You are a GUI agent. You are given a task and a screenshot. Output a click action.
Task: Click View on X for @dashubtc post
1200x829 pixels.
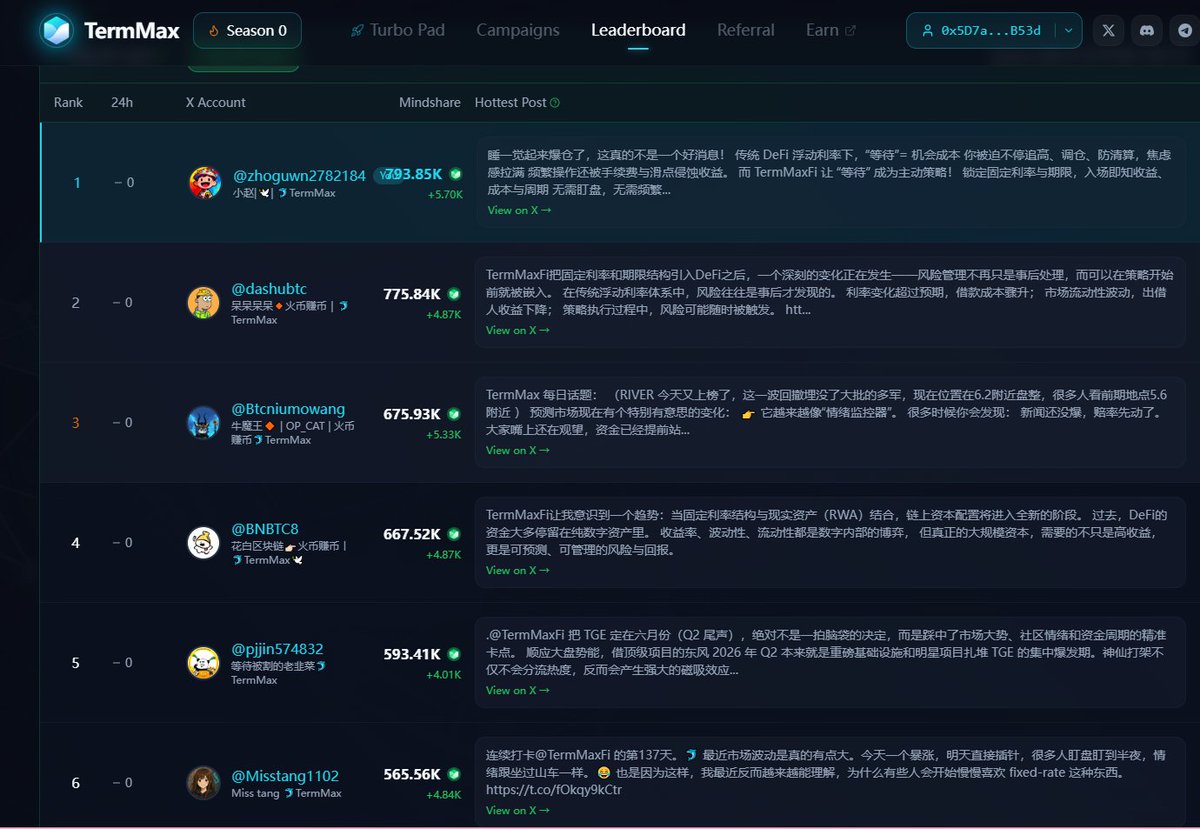(518, 330)
